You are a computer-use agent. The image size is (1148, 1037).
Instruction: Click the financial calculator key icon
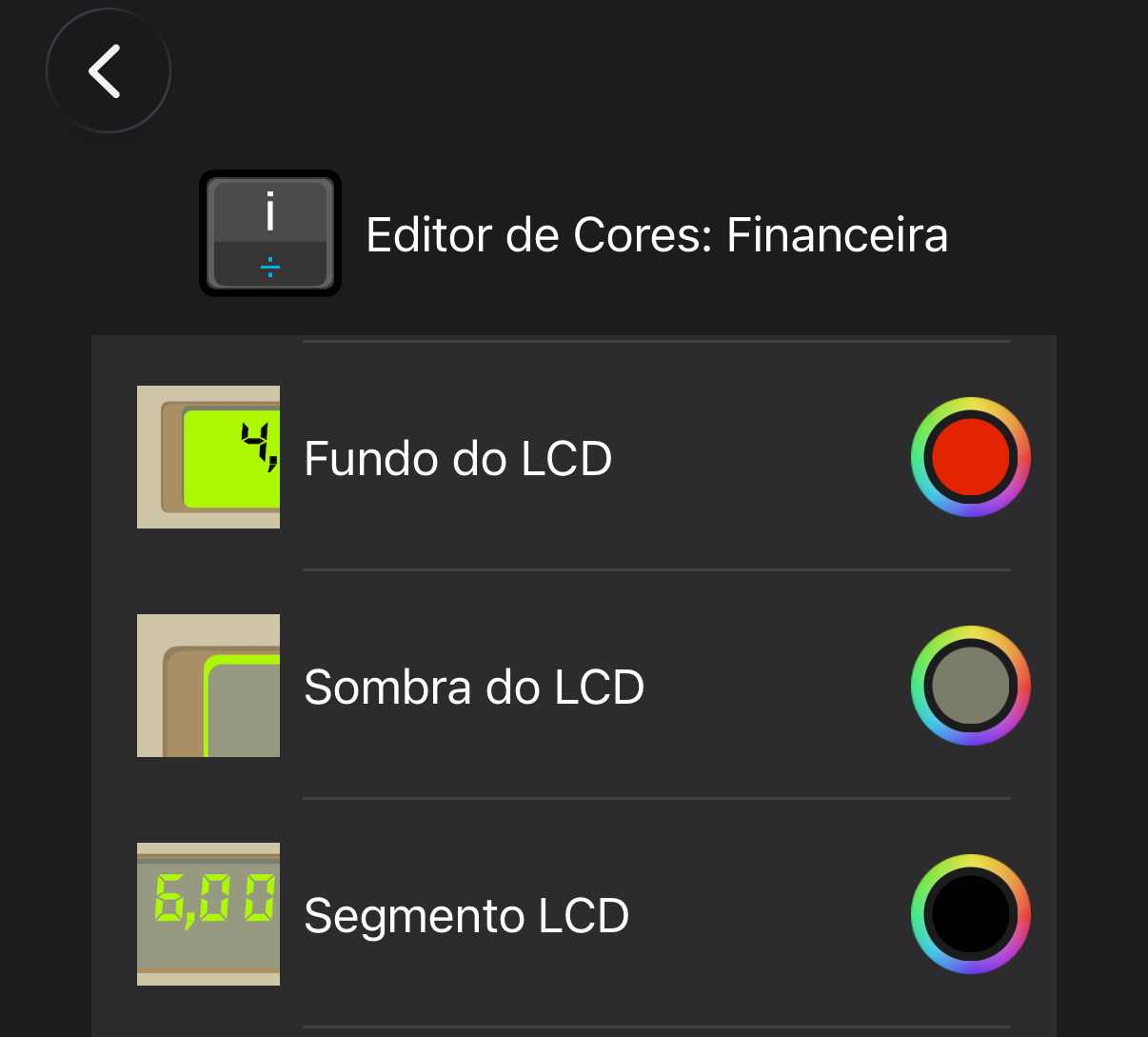270,233
